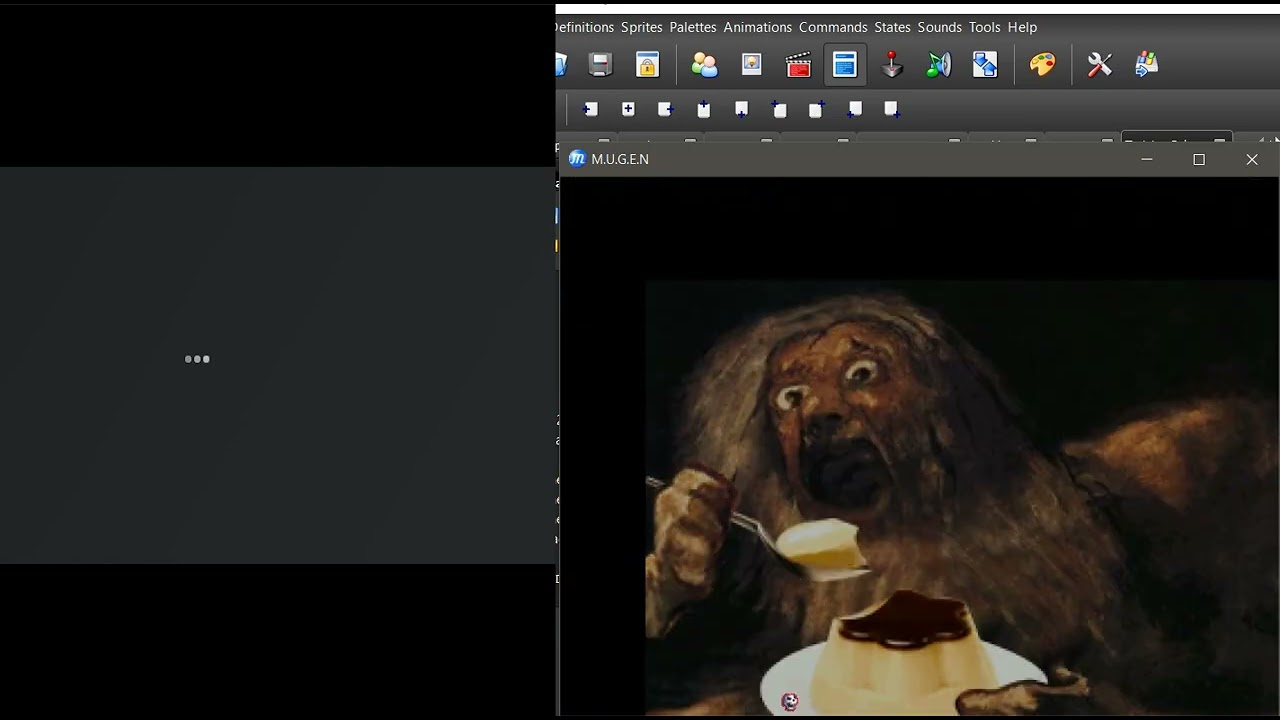Close the M.U.G.E.N window
This screenshot has width=1280, height=720.
1252,159
